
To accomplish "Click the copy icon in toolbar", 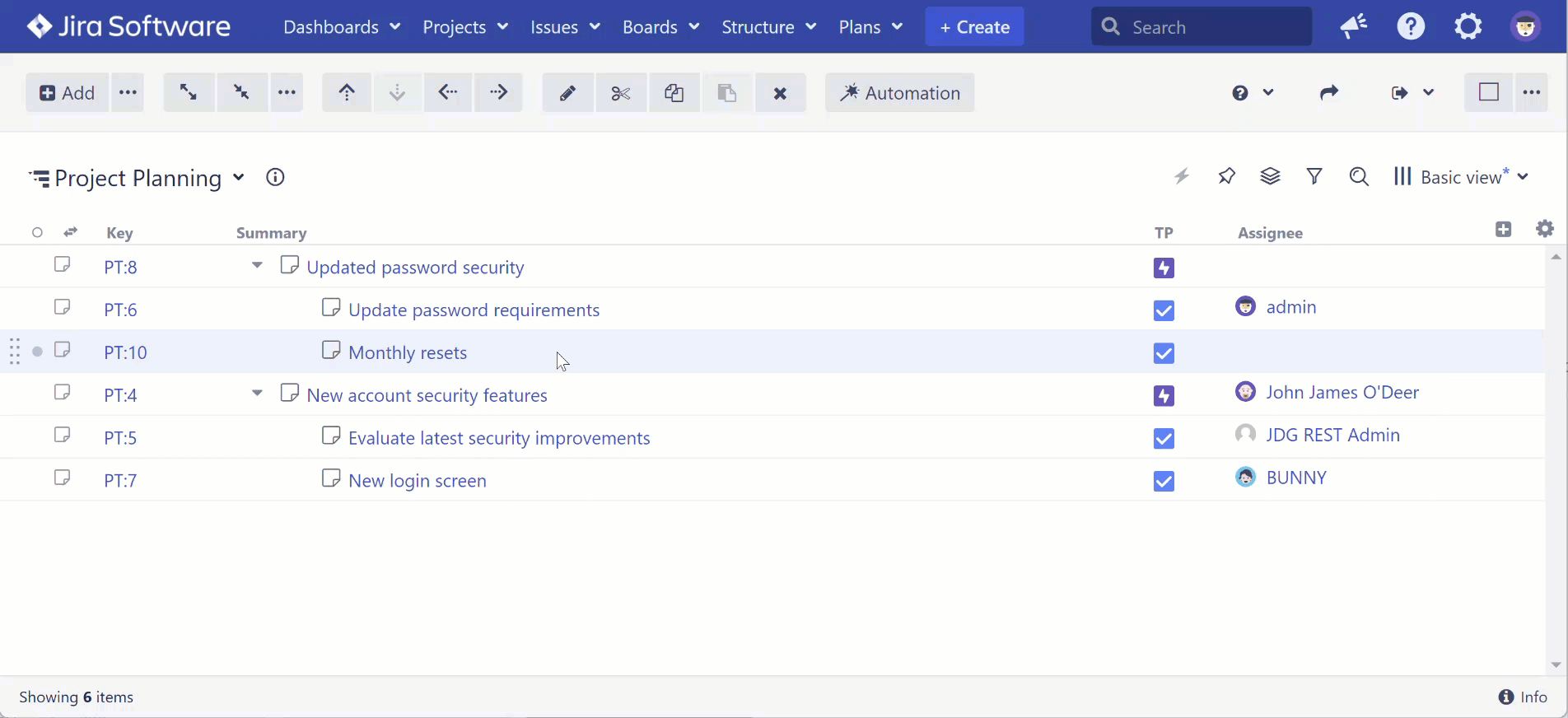I will pos(674,93).
